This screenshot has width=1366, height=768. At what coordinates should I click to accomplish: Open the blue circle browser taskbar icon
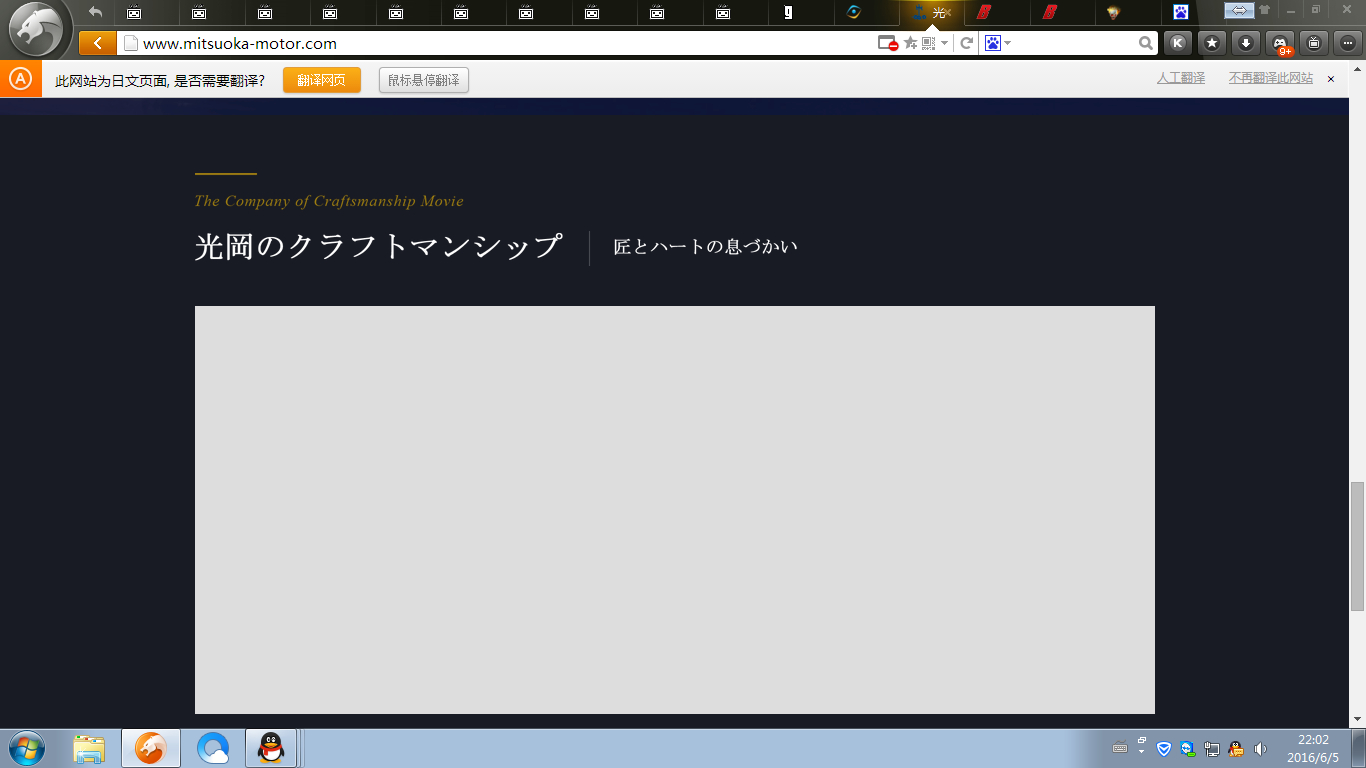click(x=213, y=748)
